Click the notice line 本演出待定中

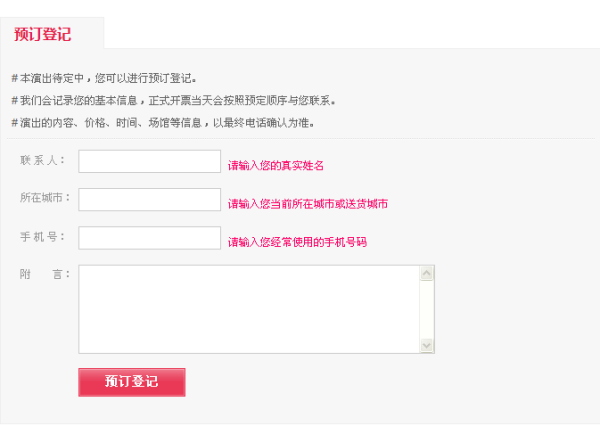[x=104, y=78]
